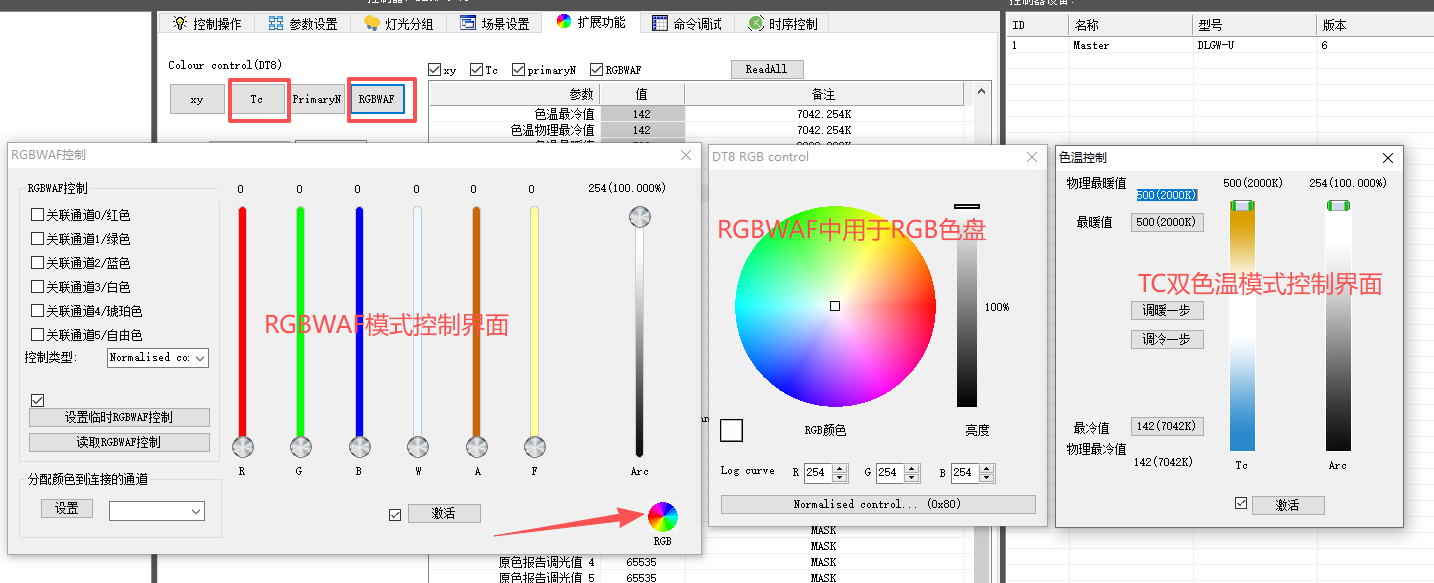Click 激活 button in 色温控制 window
The image size is (1434, 583).
click(x=1288, y=505)
